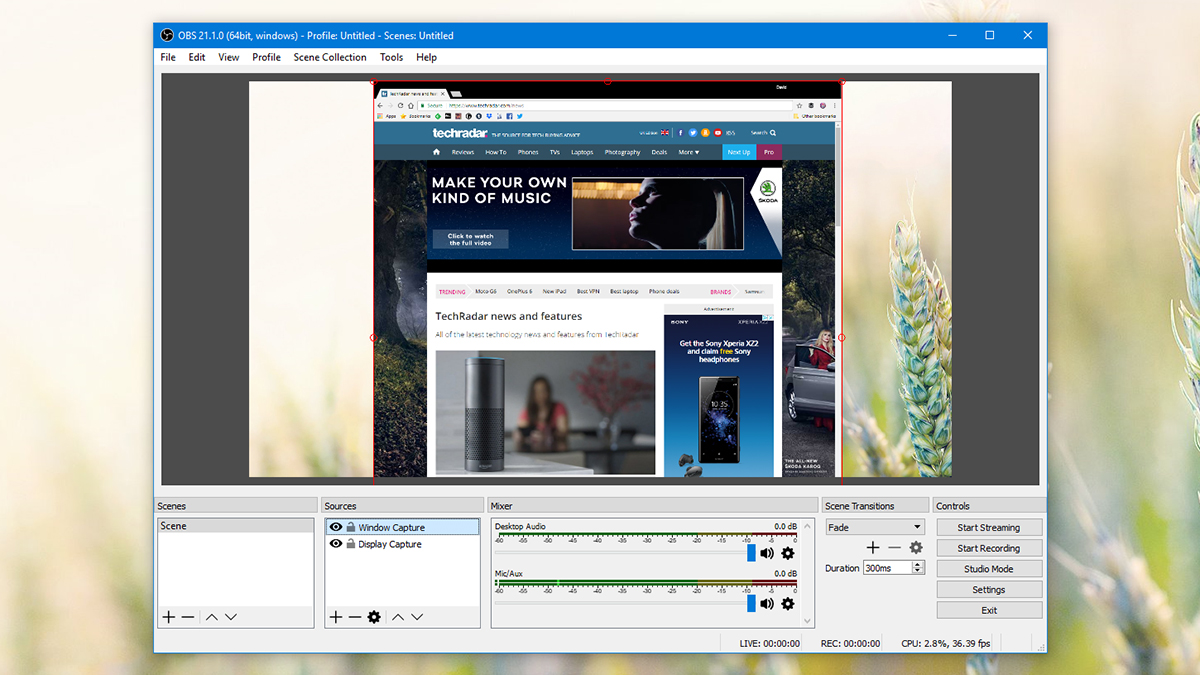The width and height of the screenshot is (1200, 675).
Task: Toggle the lock on Display Capture
Action: [x=351, y=544]
